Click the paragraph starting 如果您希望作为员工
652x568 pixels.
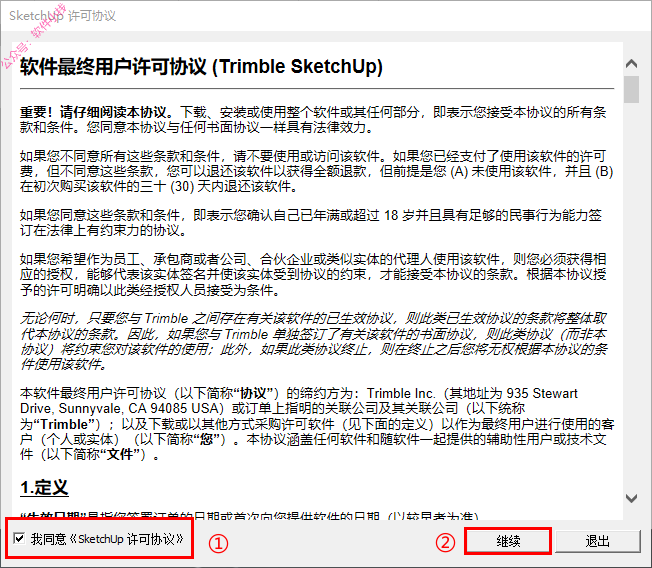coord(313,274)
